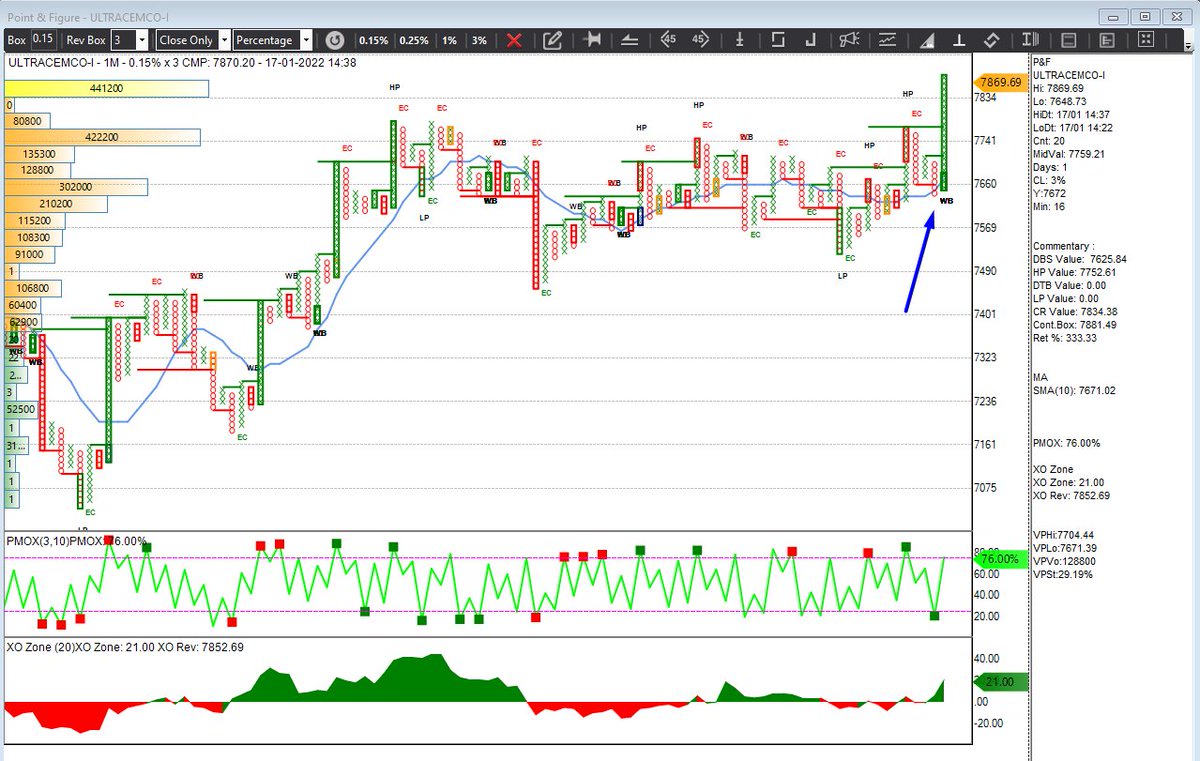
Task: Select the left 45-degree trendline tool
Action: pyautogui.click(x=668, y=40)
